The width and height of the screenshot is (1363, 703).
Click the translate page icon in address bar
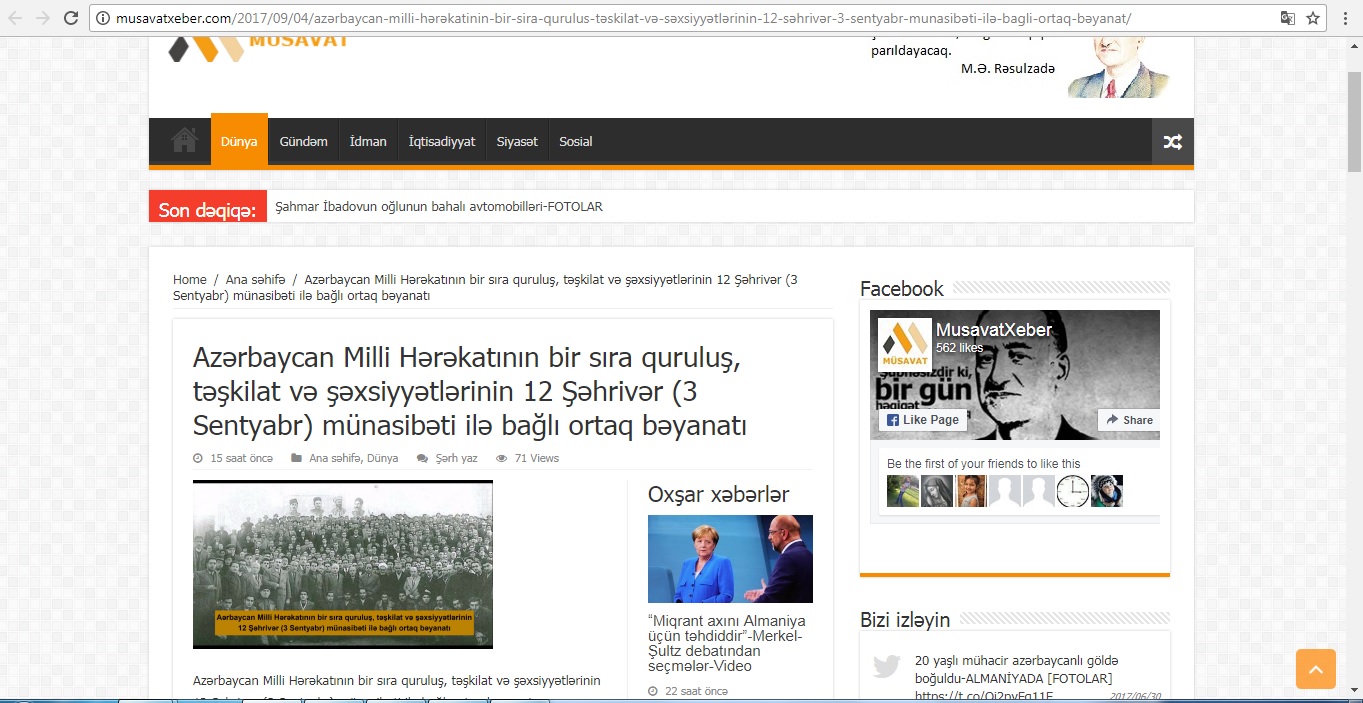(1288, 18)
